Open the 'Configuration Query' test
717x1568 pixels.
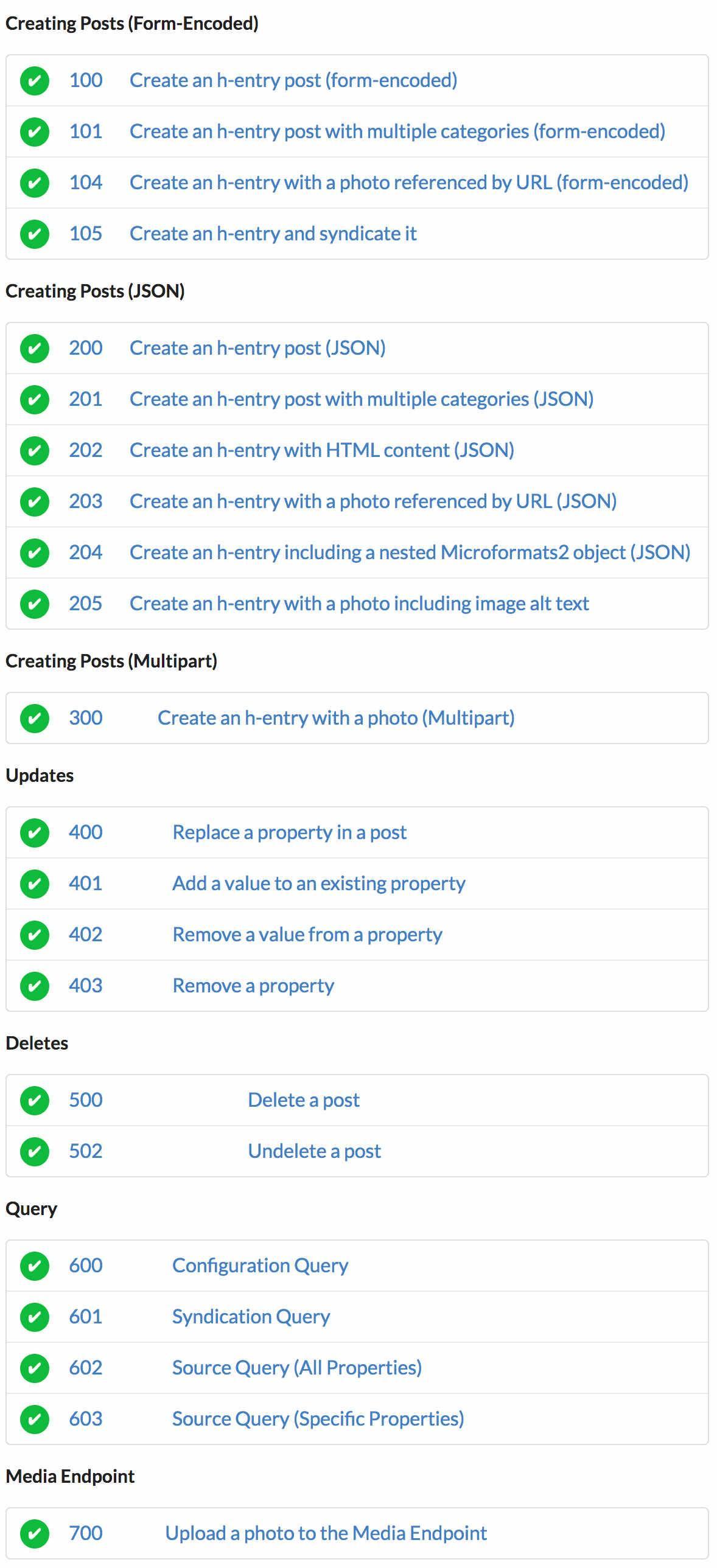(x=261, y=1266)
